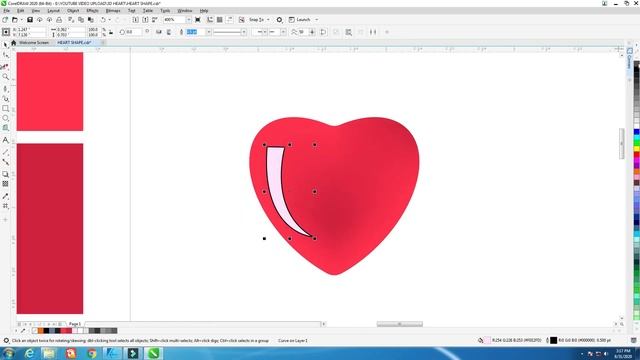Viewport: 640px width, 360px height.
Task: Click the Open folder icon
Action: click(x=15, y=20)
